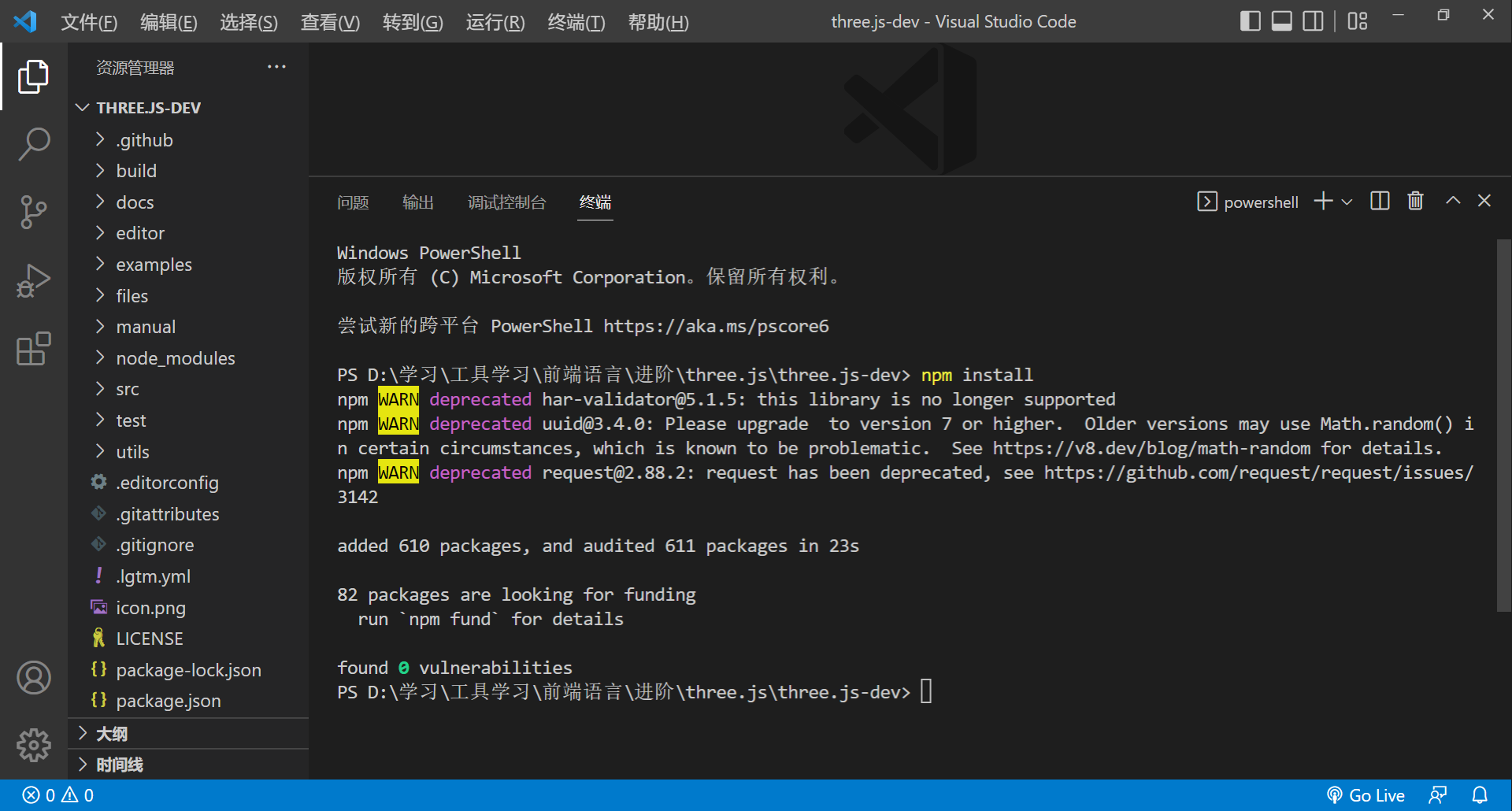
Task: Open the 查看(V) menu
Action: (x=330, y=22)
